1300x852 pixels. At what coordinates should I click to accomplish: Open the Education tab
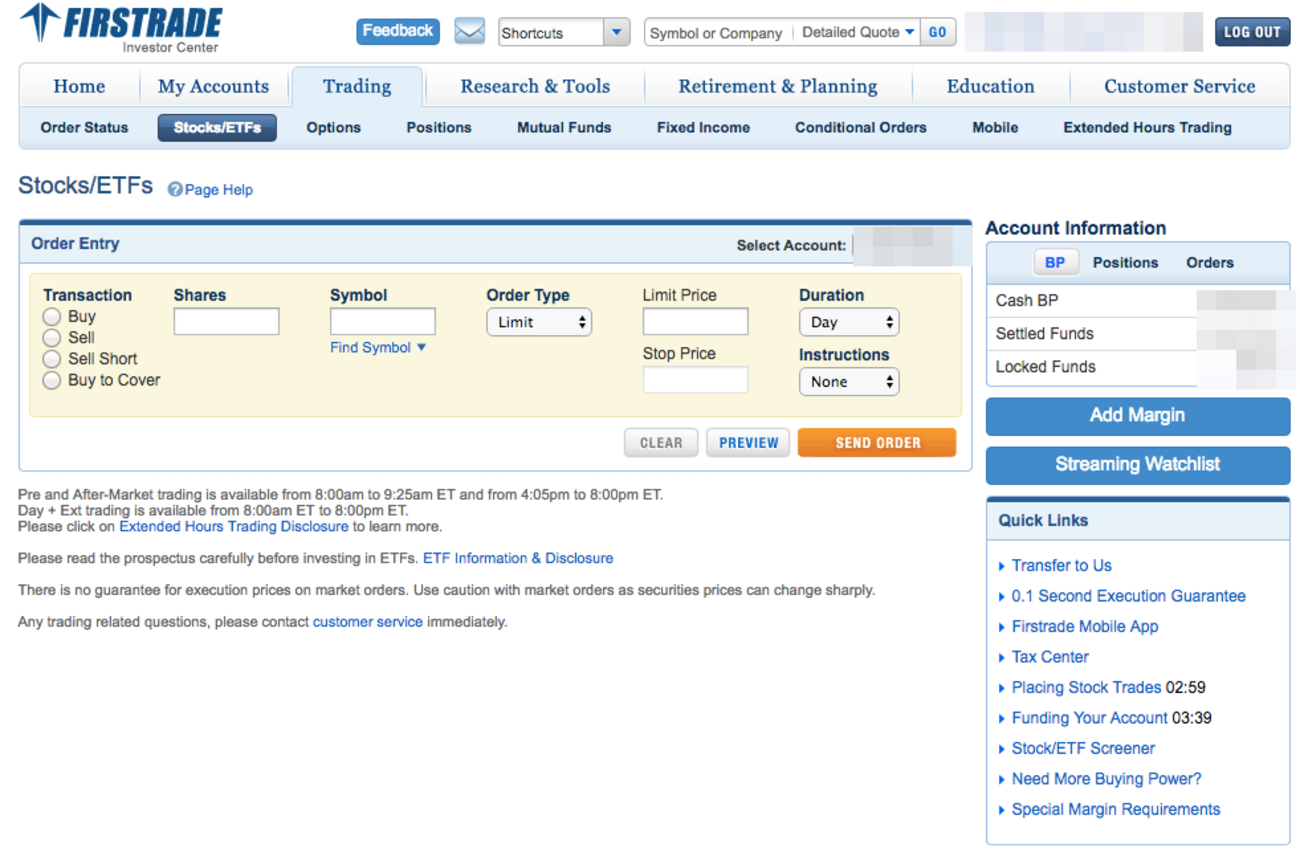991,86
